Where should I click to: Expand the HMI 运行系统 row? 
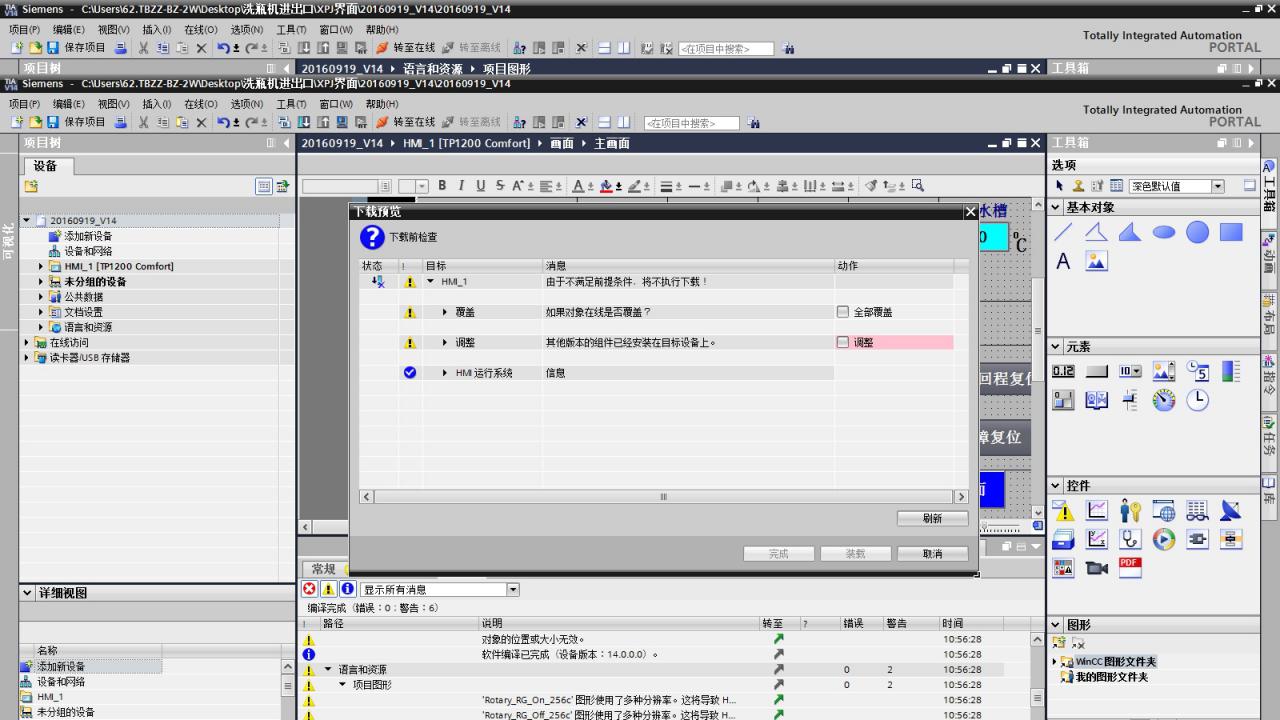click(x=445, y=373)
